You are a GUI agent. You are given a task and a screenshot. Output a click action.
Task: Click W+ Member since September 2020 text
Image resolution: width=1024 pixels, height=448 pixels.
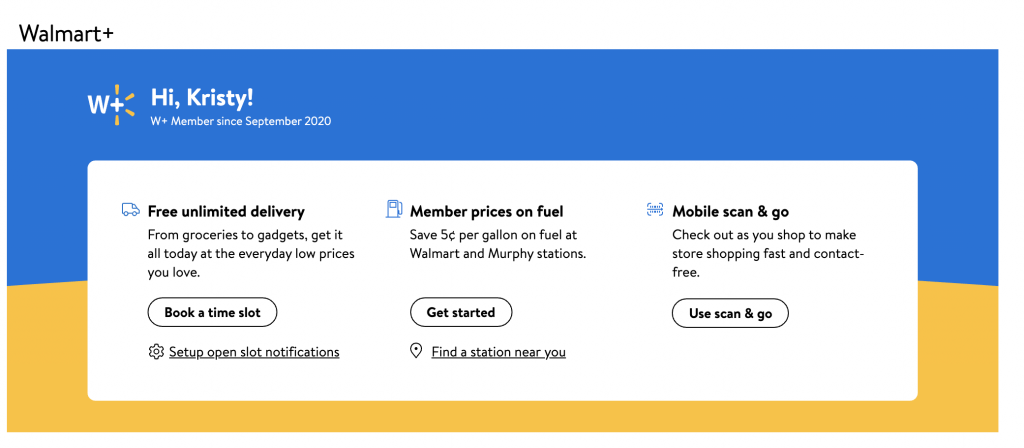coord(240,121)
